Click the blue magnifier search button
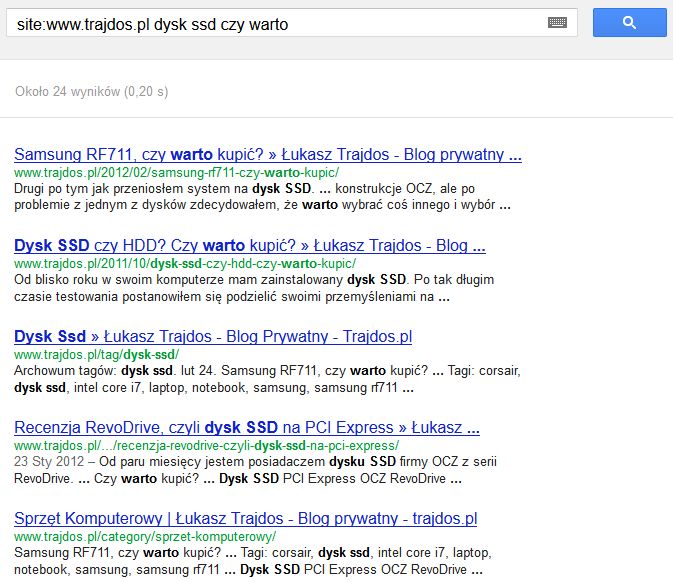The image size is (673, 582). pos(629,23)
